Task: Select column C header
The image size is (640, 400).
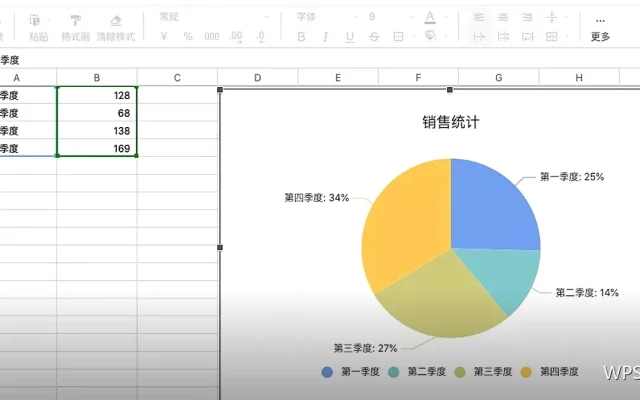Action: [x=177, y=78]
